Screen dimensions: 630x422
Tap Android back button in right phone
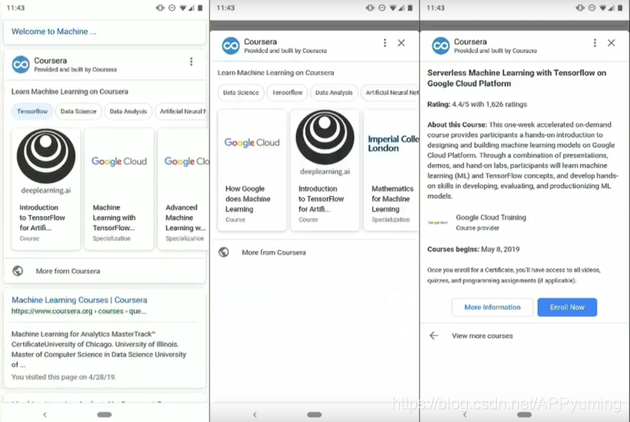(x=465, y=414)
